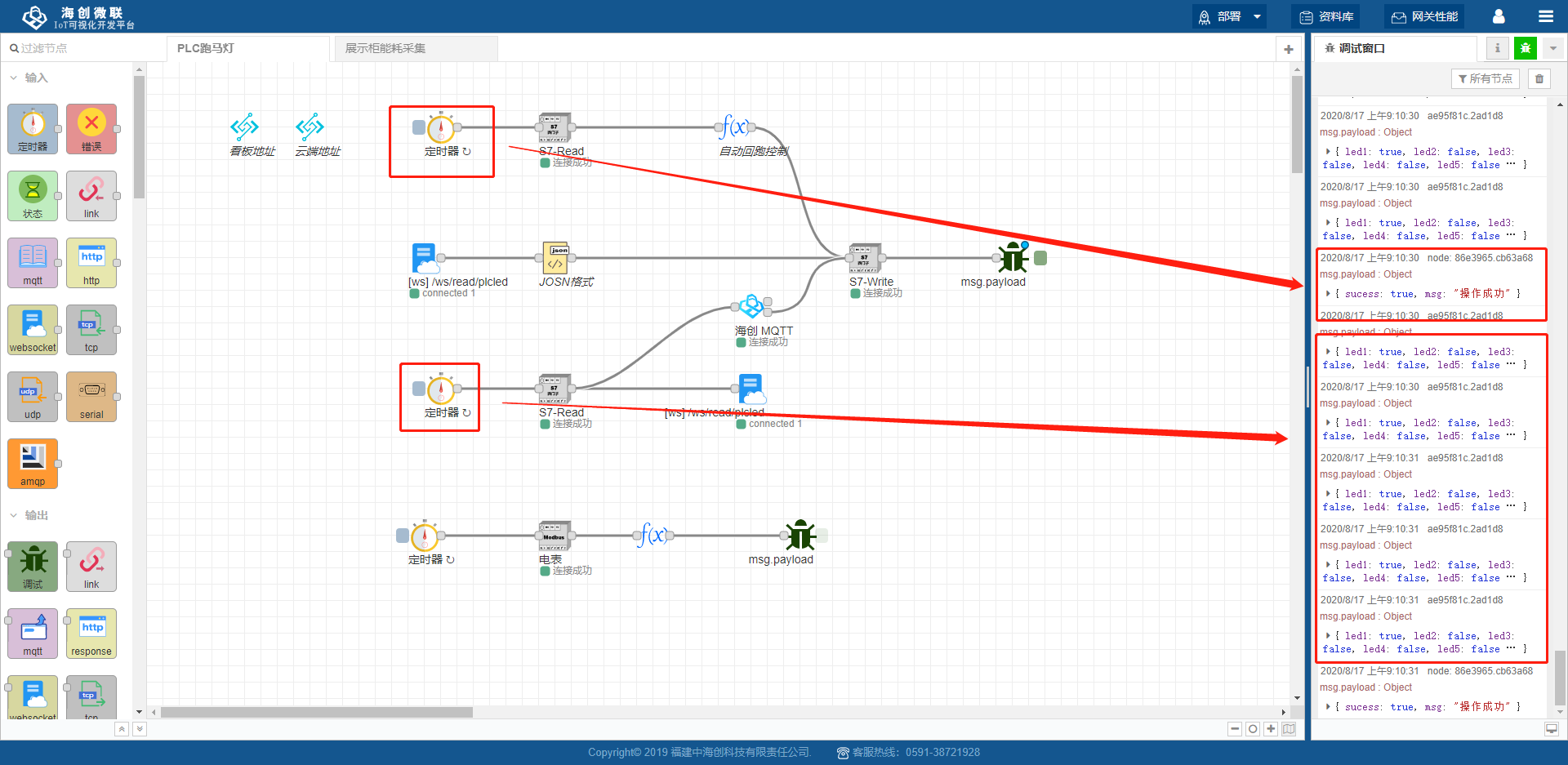1568x765 pixels.
Task: Select the http response palette node
Action: [x=91, y=634]
